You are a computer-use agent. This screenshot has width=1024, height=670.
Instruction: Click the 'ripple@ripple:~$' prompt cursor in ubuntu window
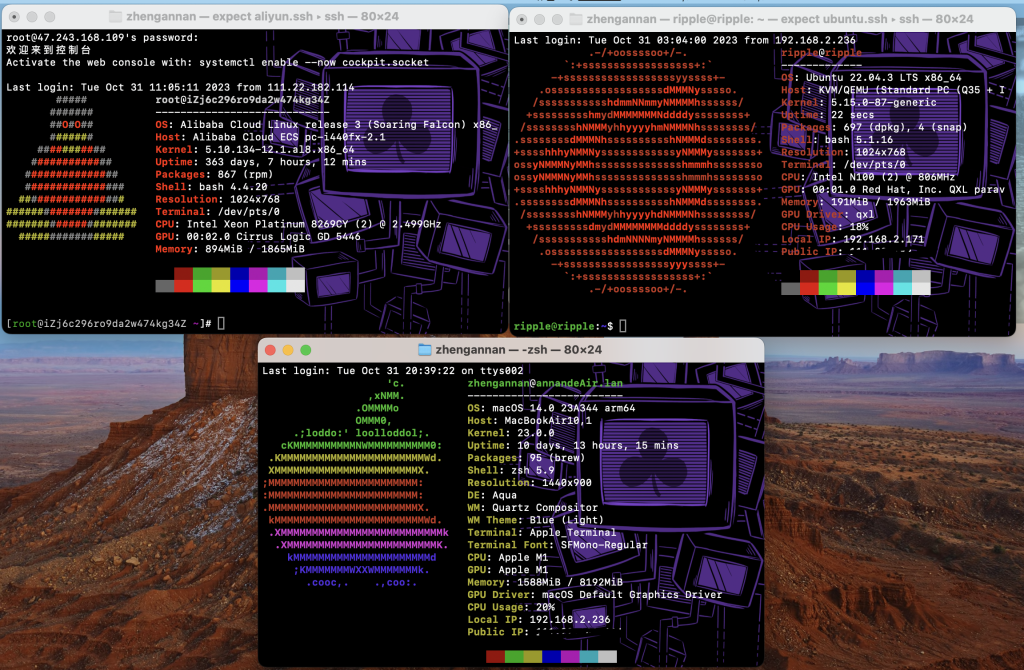click(623, 326)
